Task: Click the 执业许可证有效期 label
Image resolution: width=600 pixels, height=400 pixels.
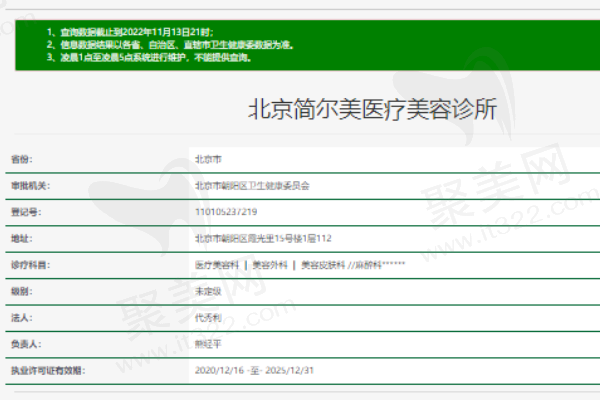Action: [x=48, y=371]
